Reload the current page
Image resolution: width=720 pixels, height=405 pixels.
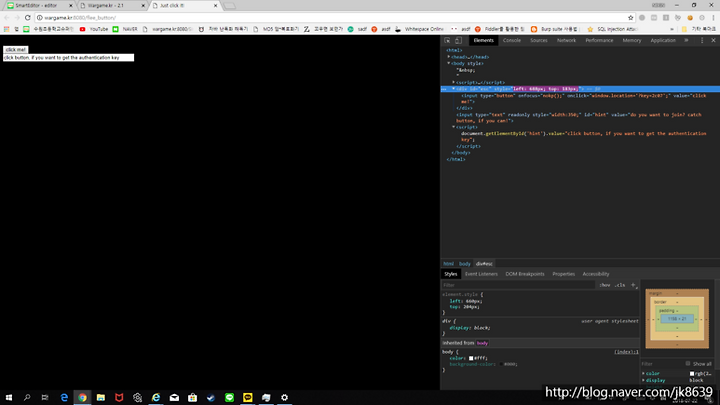28,17
